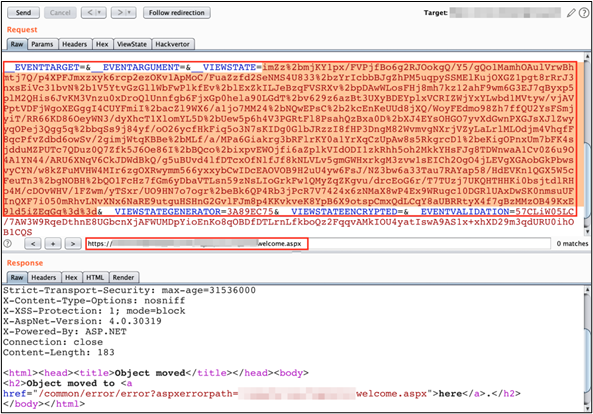Click the request scrollbar down arrow
593x414 pixels.
[587, 232]
